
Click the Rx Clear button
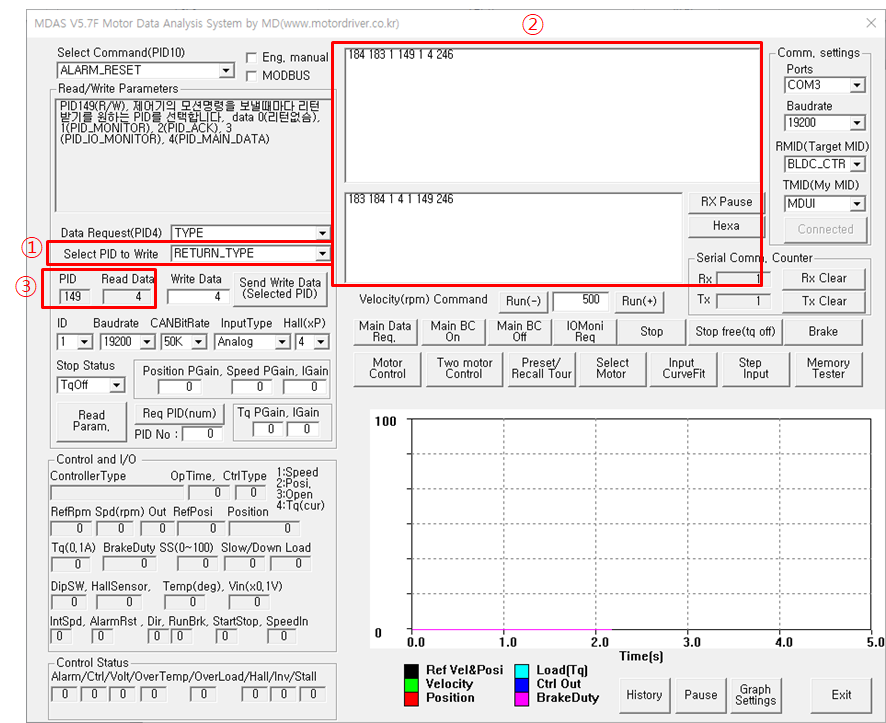823,278
